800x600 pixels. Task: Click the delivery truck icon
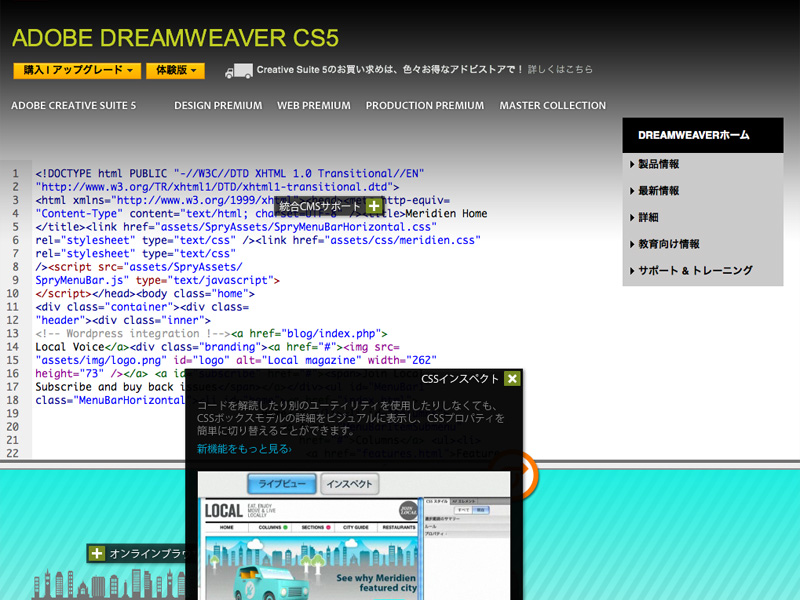click(239, 71)
